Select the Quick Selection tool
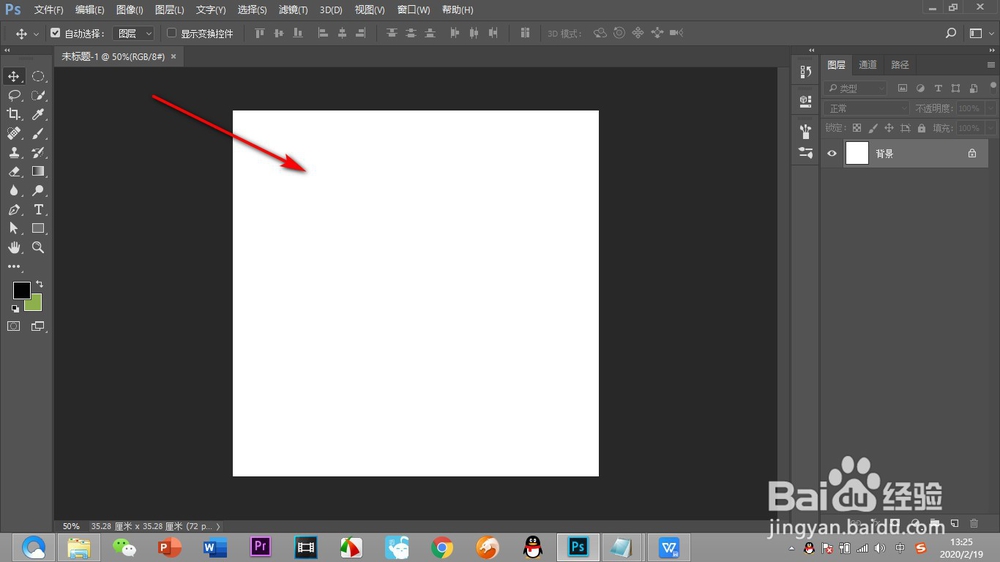The image size is (1000, 562). 38,95
